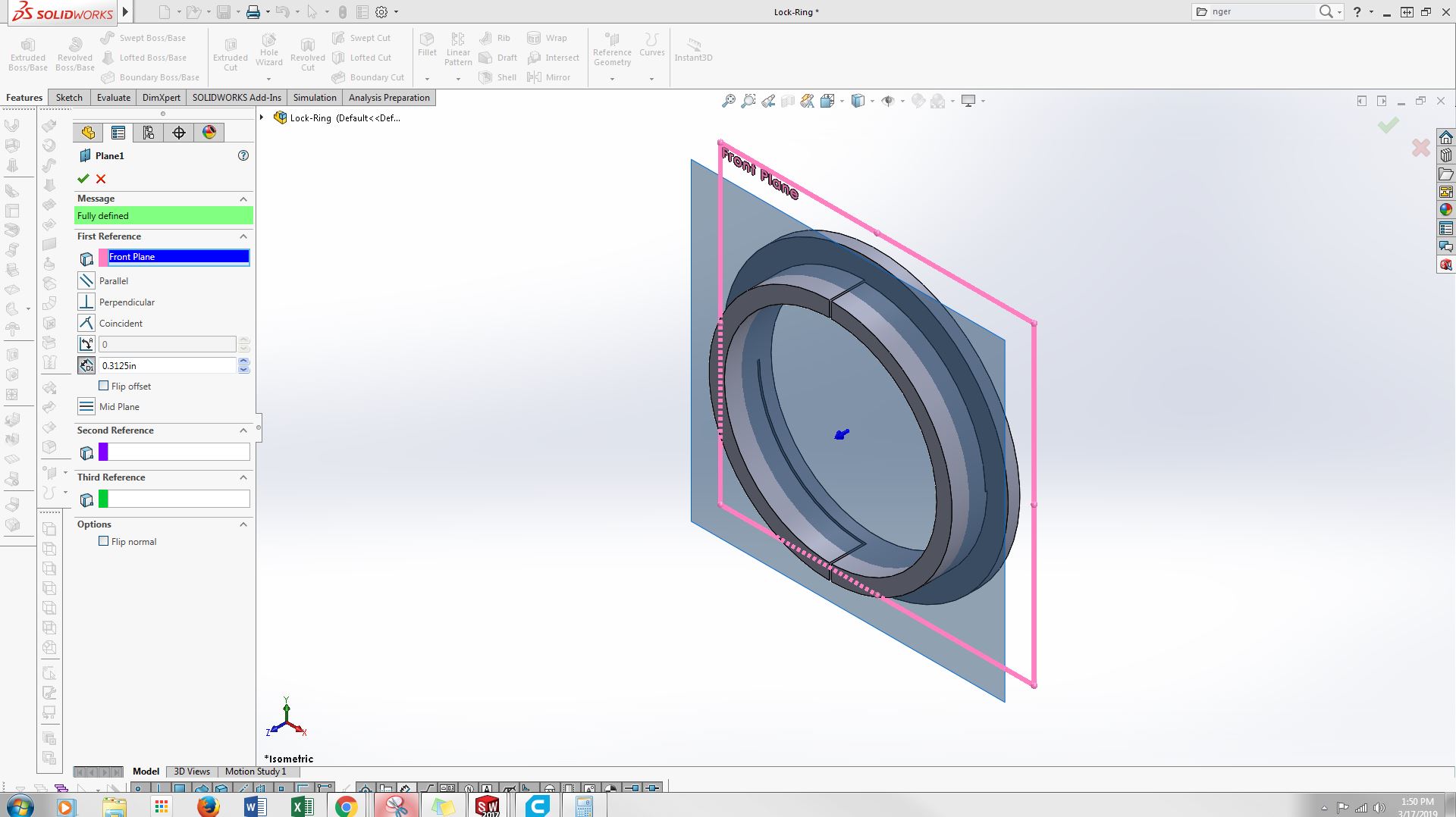The image size is (1456, 817).
Task: Toggle the offset distance icon
Action: pyautogui.click(x=86, y=365)
